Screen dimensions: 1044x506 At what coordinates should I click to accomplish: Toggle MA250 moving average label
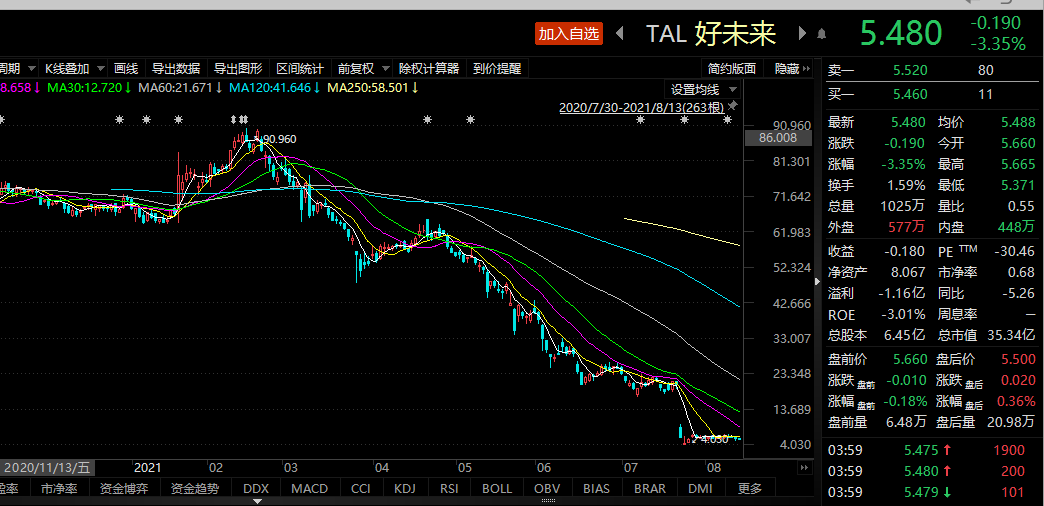click(x=368, y=88)
